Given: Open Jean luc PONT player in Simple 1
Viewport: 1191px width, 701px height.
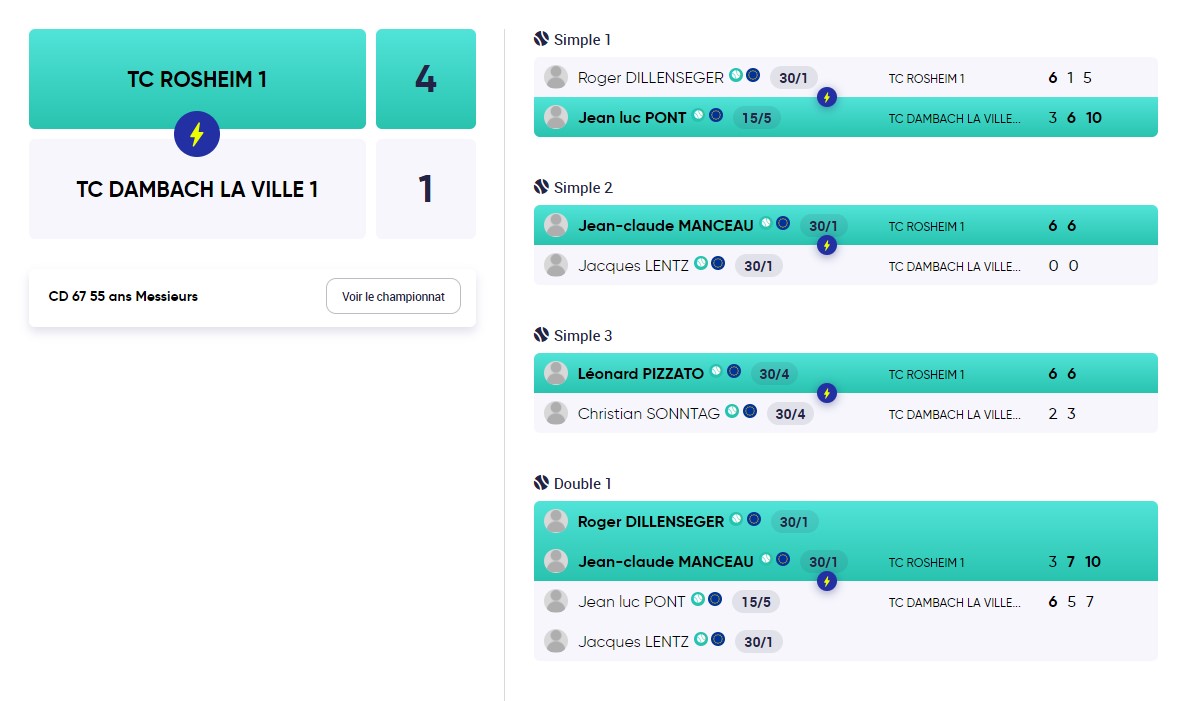Looking at the screenshot, I should click(x=632, y=118).
